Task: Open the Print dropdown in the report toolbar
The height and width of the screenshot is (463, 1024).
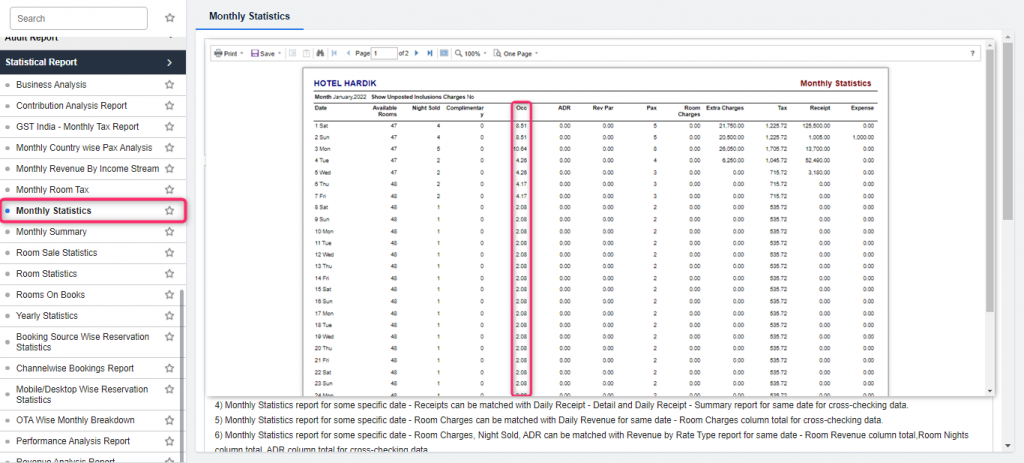Action: [228, 54]
